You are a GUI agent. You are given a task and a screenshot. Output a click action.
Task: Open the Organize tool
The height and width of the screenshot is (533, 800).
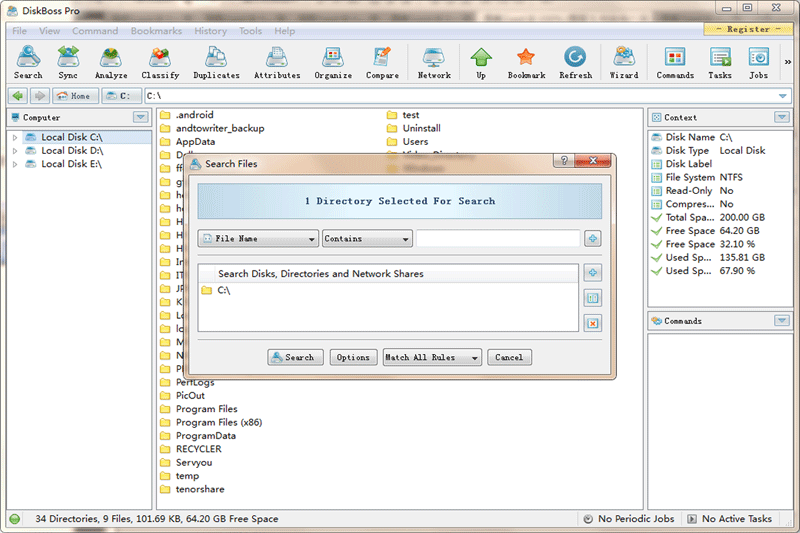pyautogui.click(x=333, y=62)
